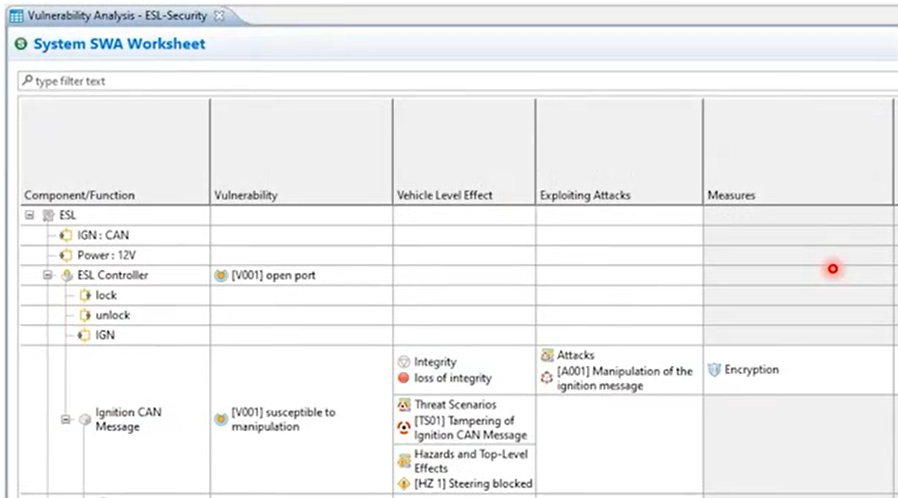
Task: Close the Vulnerability Analysis tab
Action: 219,16
